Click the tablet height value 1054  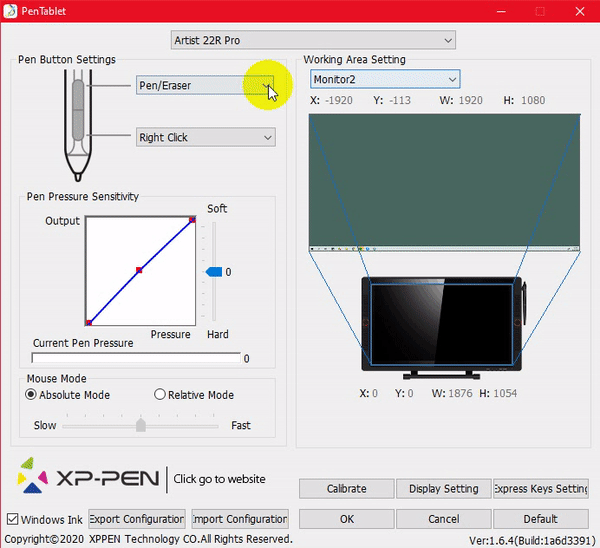(505, 393)
